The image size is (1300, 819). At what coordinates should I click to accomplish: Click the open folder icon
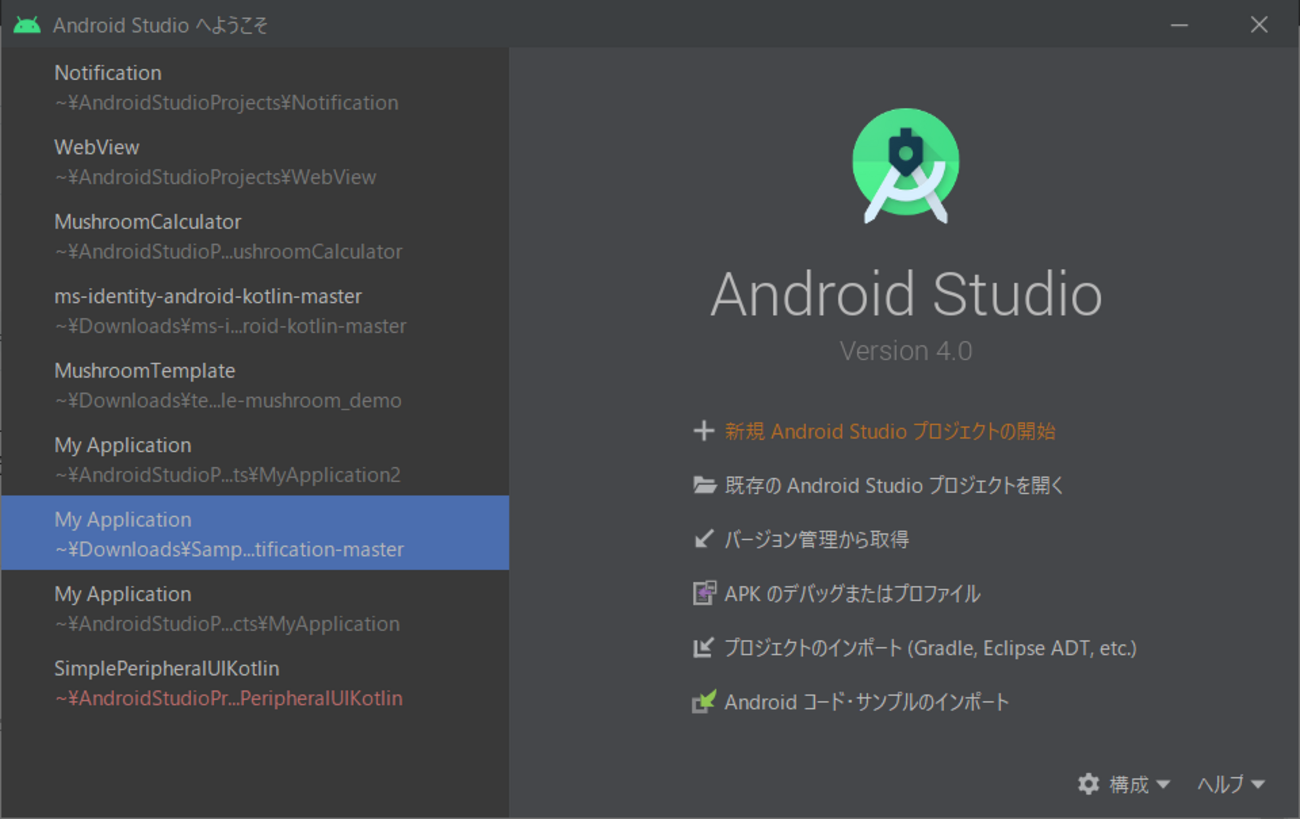coord(704,485)
